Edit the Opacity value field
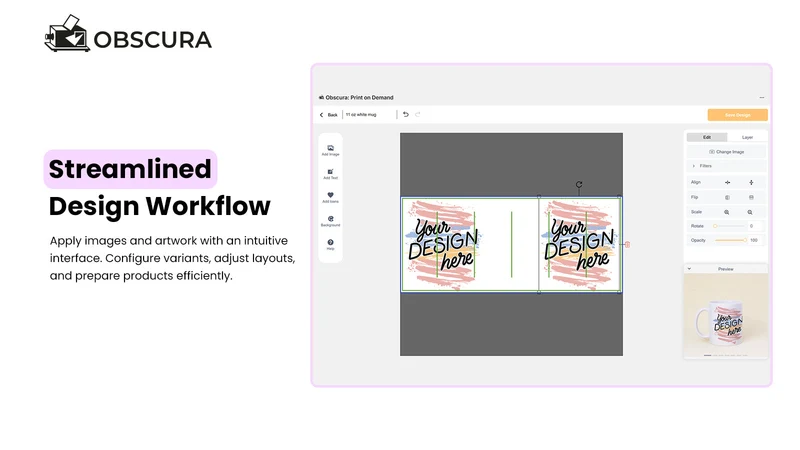 pos(755,240)
